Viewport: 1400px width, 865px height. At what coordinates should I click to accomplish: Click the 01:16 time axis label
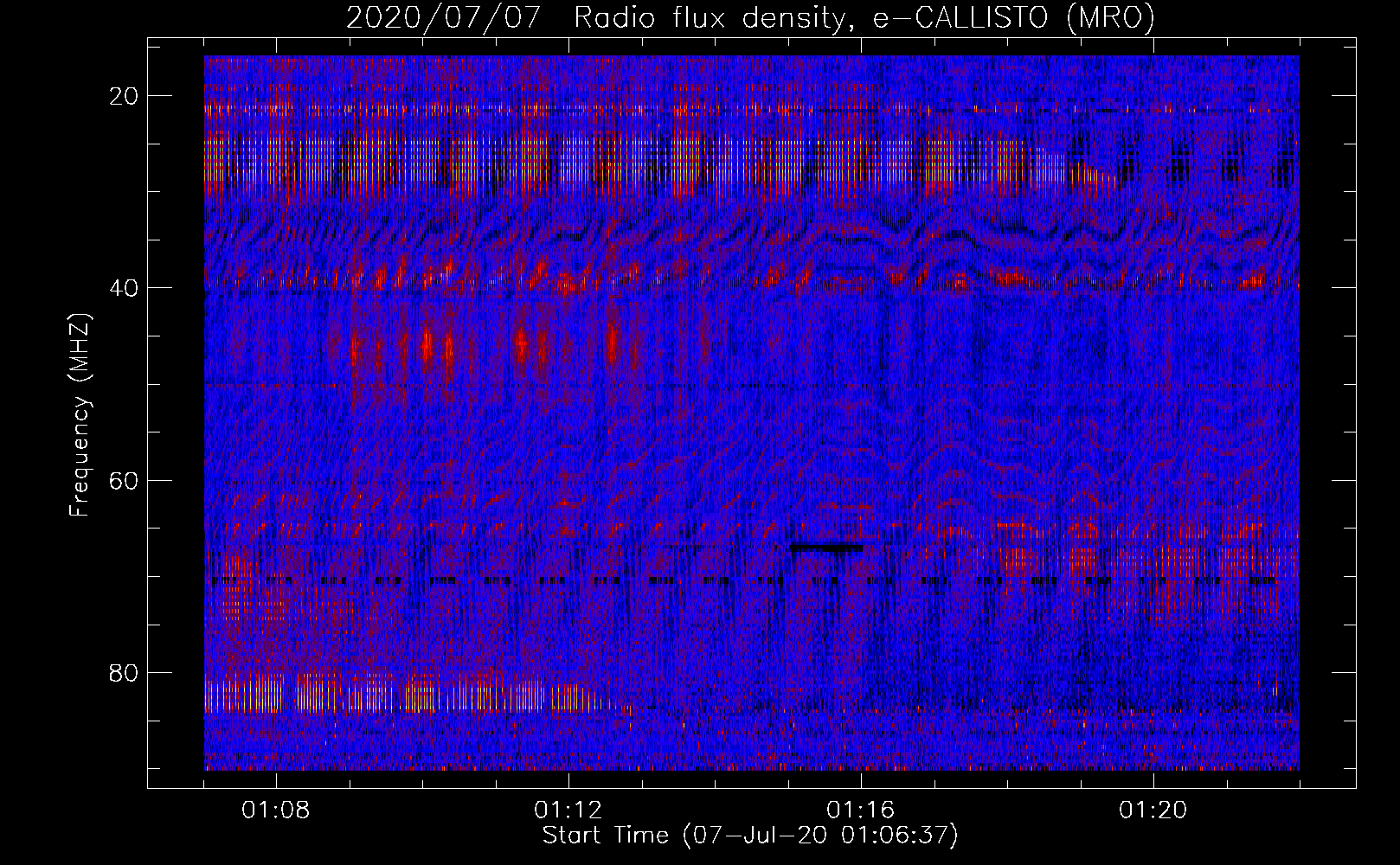(x=861, y=811)
